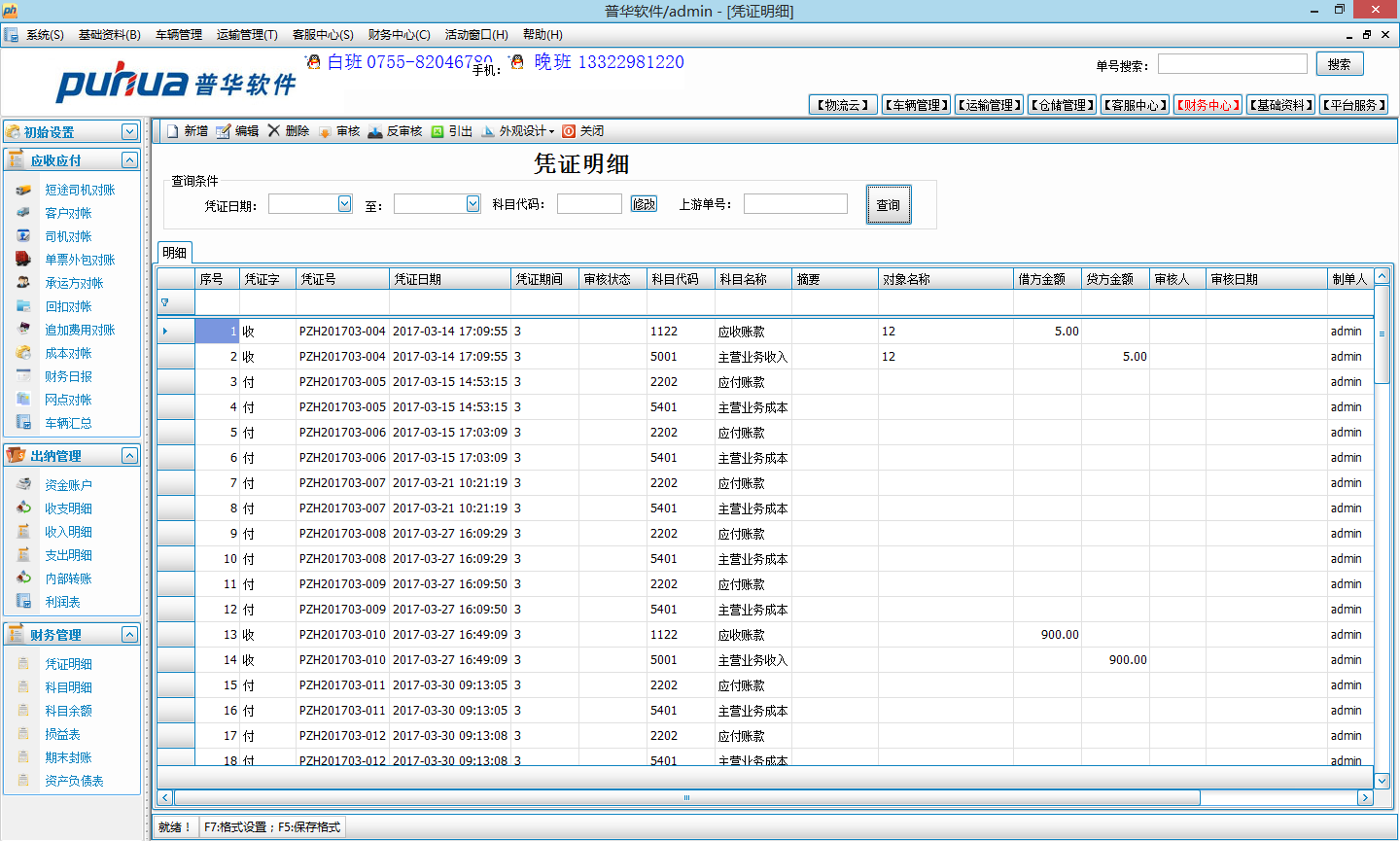Open the 财务中心(C) menu

pyautogui.click(x=399, y=35)
